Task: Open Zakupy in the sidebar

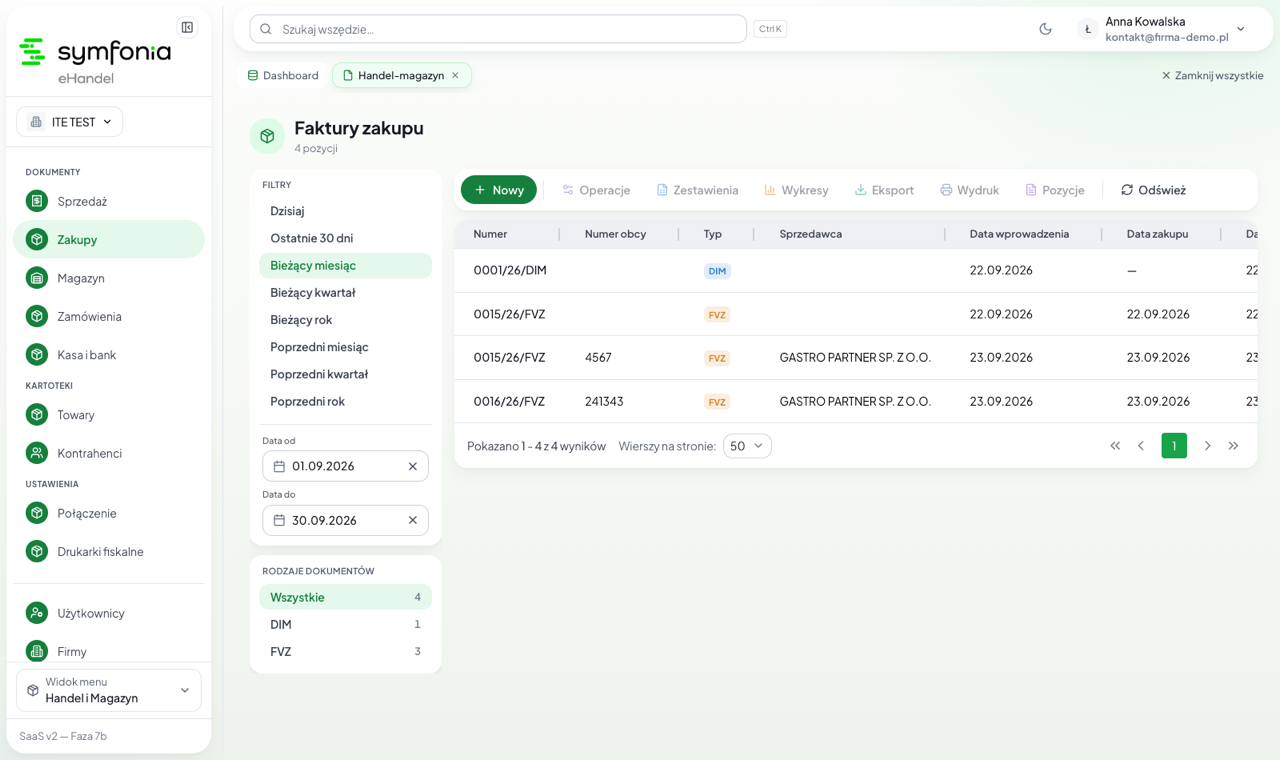Action: click(109, 239)
